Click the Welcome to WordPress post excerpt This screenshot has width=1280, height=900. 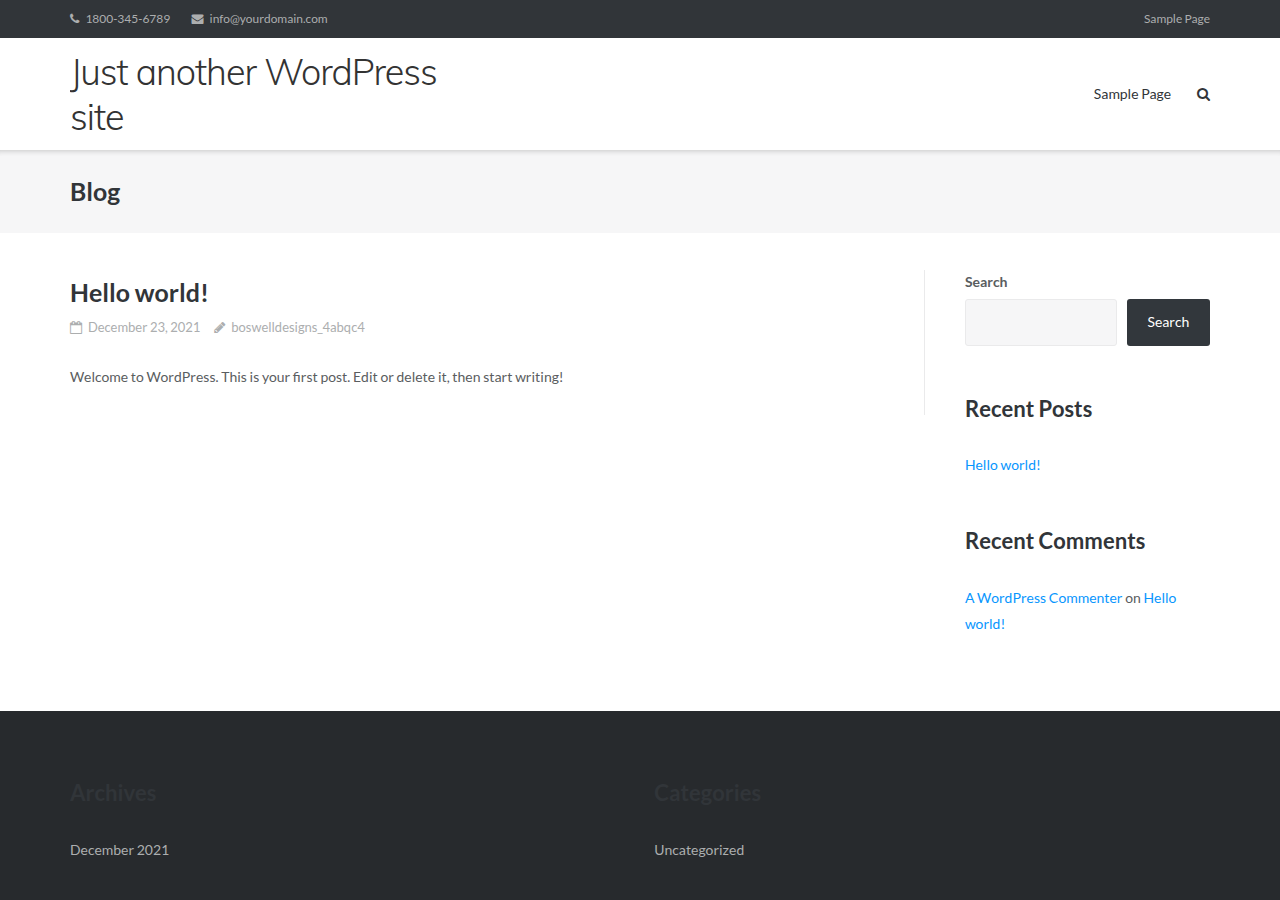[x=317, y=377]
